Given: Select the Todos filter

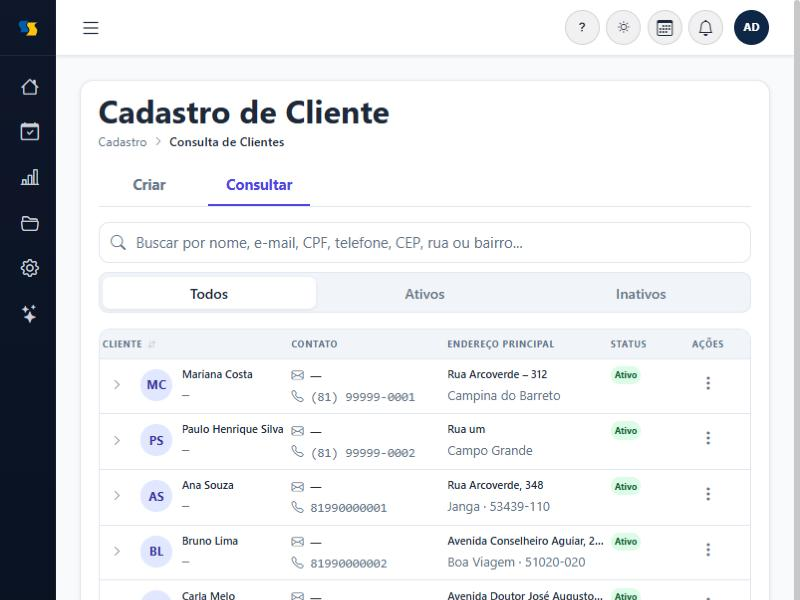Looking at the screenshot, I should tap(209, 294).
